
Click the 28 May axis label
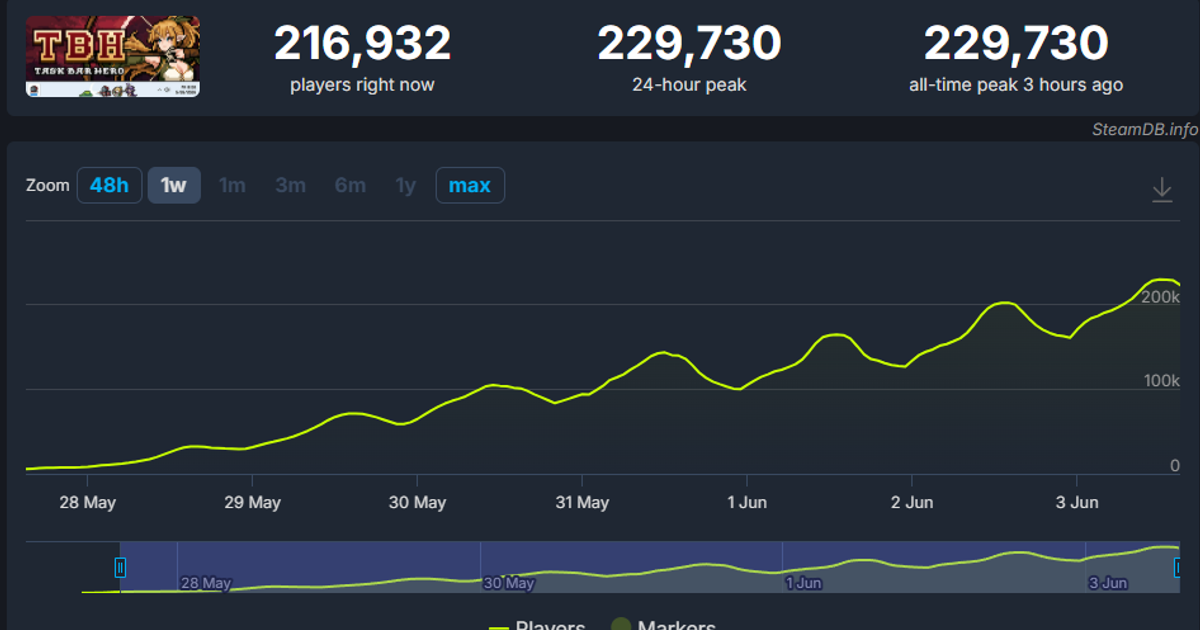point(87,502)
